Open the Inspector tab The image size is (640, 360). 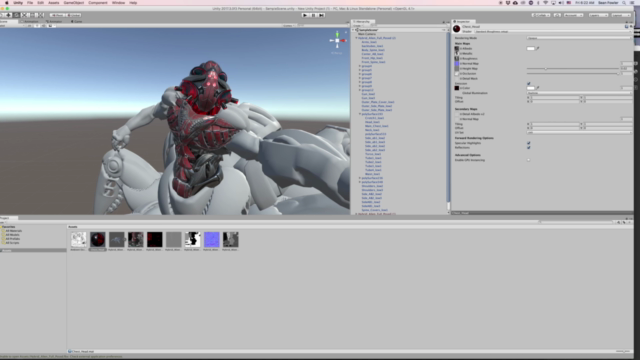[463, 22]
